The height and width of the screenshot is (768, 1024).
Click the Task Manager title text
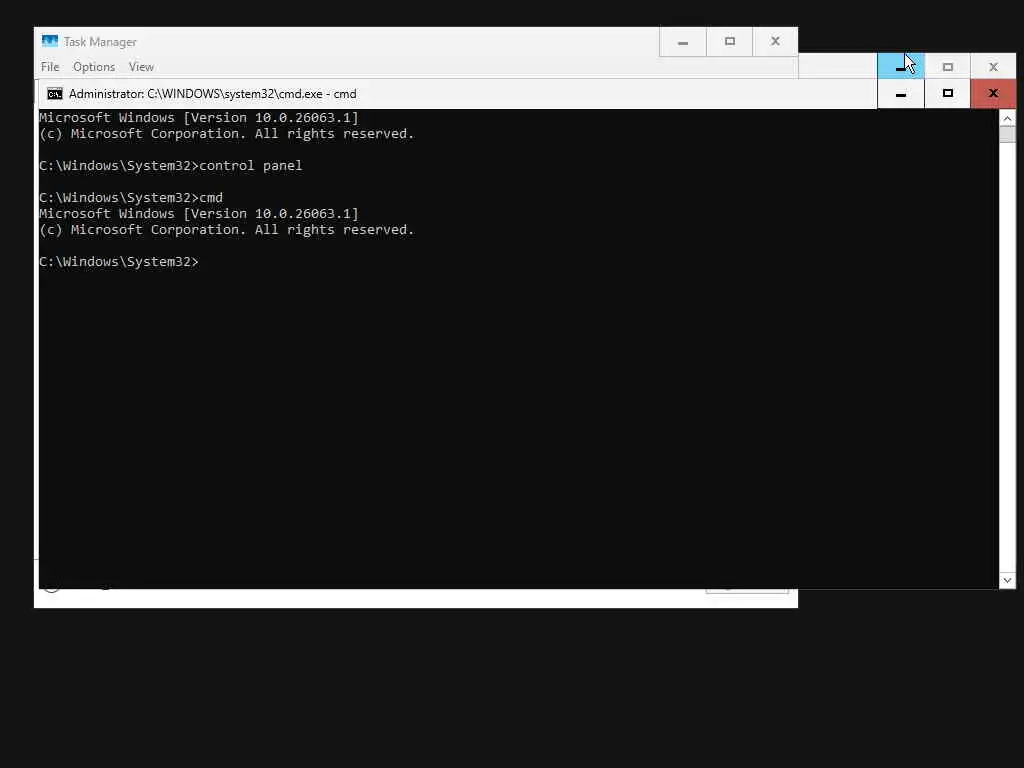point(100,42)
